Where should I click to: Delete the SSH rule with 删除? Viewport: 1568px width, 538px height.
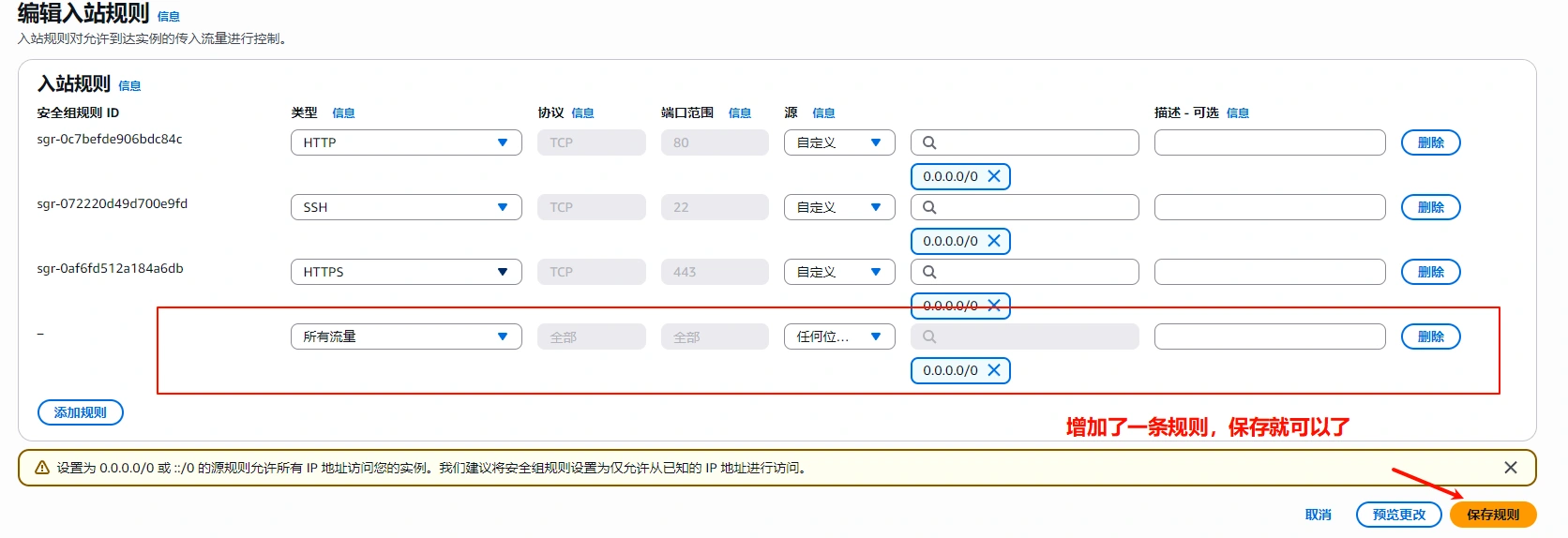coord(1430,207)
